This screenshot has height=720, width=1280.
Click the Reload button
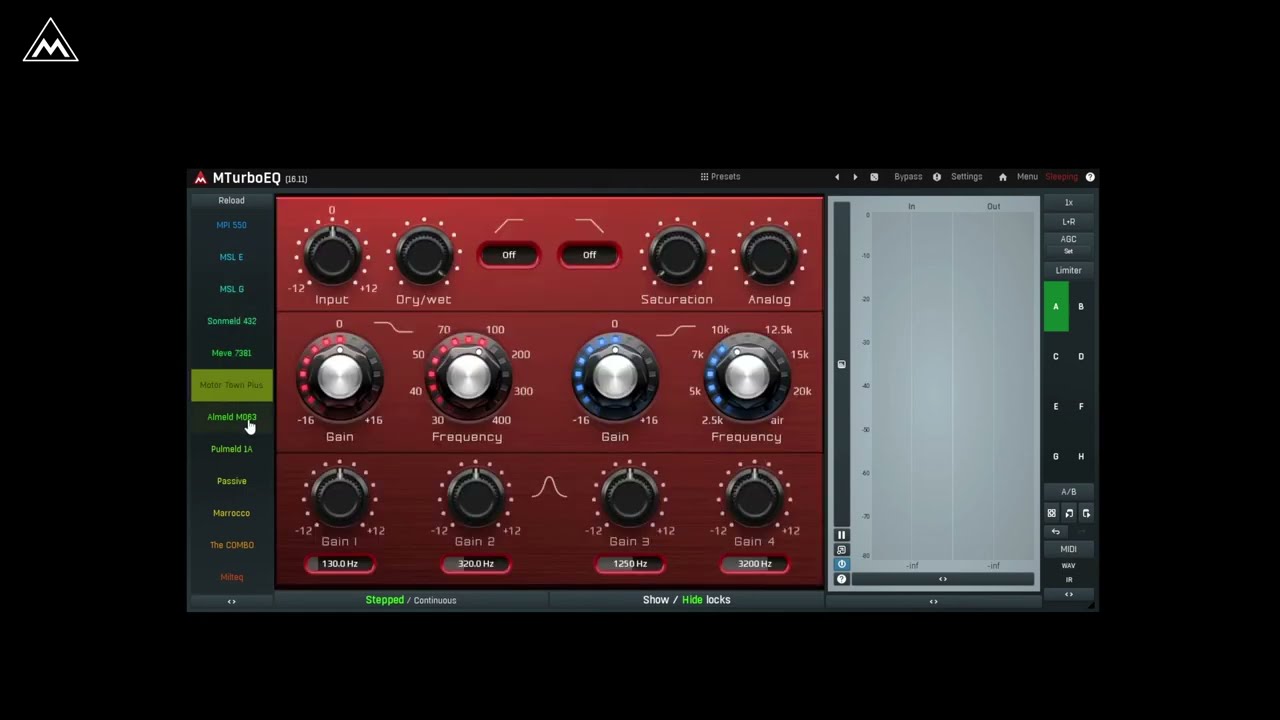click(231, 200)
